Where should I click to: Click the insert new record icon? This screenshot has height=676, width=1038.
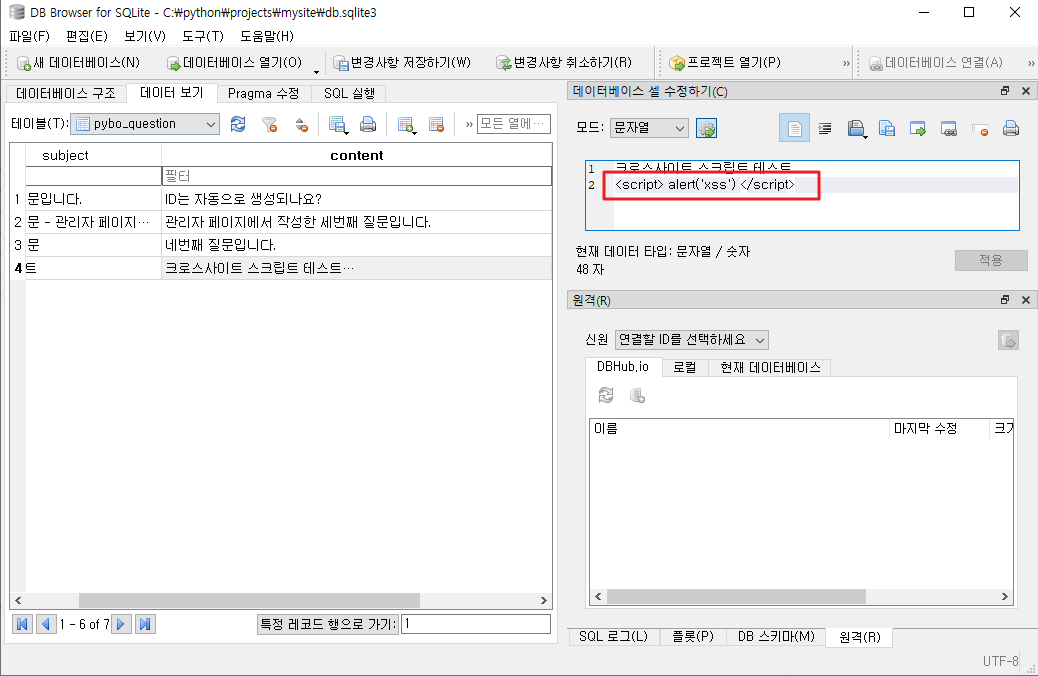tap(405, 124)
